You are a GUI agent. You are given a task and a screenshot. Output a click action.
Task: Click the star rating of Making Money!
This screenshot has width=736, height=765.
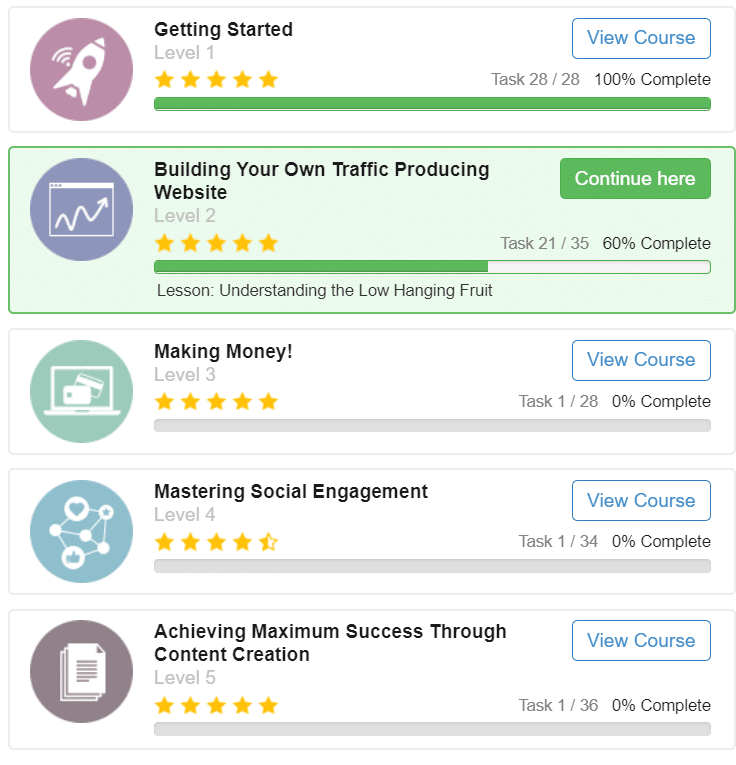pos(216,402)
